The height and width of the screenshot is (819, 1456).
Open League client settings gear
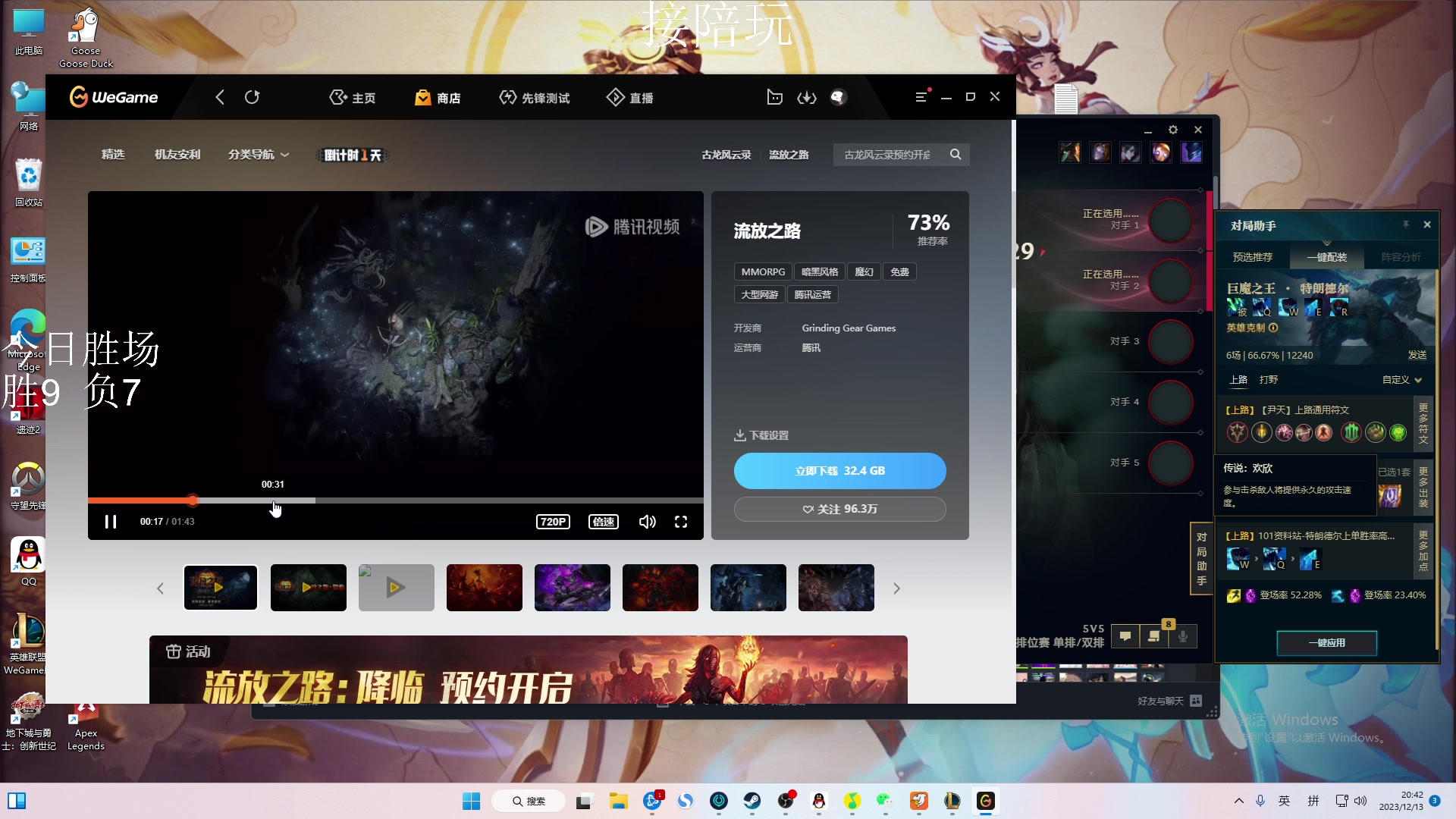pyautogui.click(x=1173, y=130)
